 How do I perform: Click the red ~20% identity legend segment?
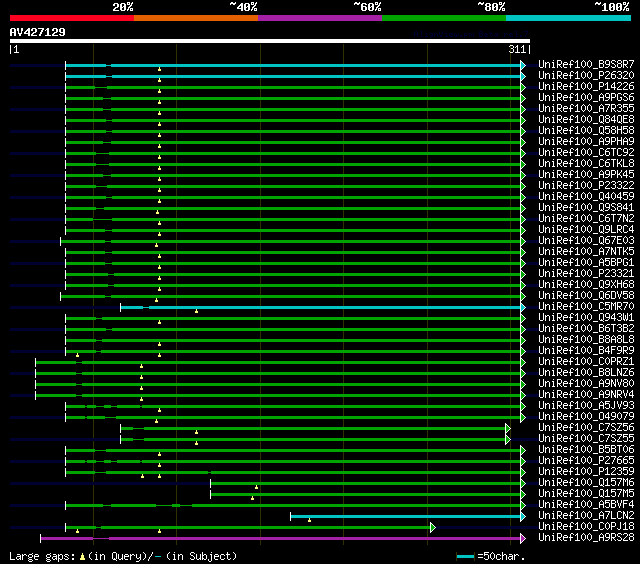tap(71, 18)
